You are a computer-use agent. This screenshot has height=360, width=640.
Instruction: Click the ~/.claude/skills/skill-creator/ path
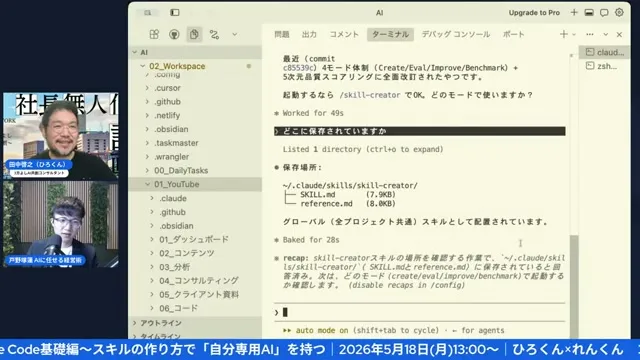[x=350, y=186]
